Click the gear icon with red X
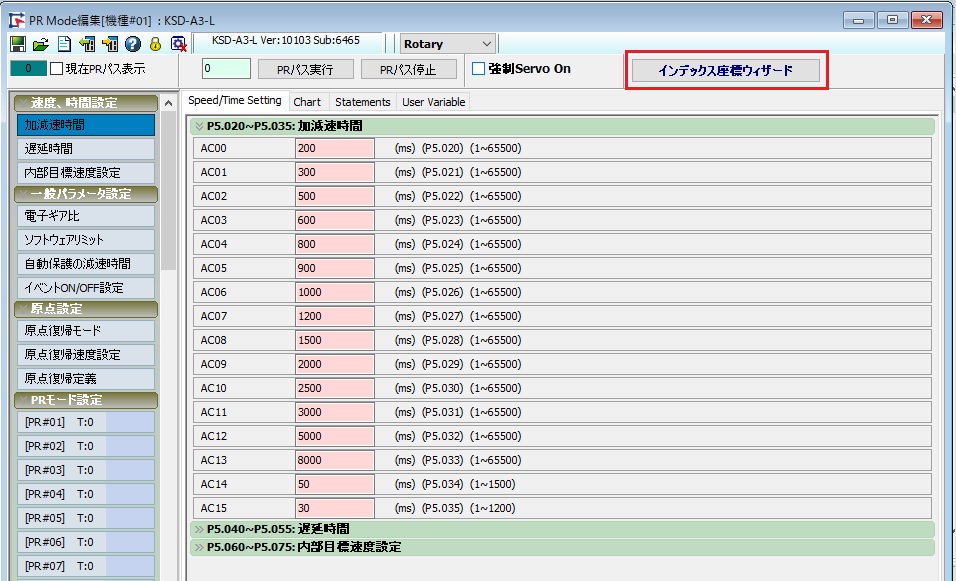 tap(178, 44)
